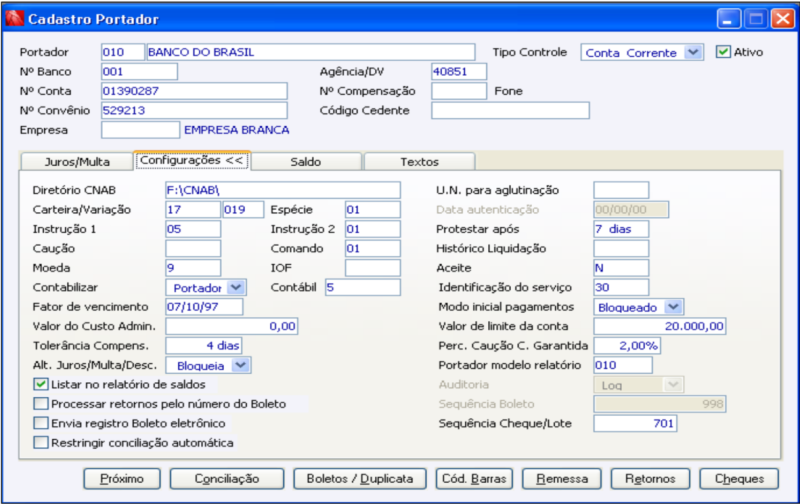The width and height of the screenshot is (800, 504).
Task: Click the Retornos button
Action: click(650, 478)
